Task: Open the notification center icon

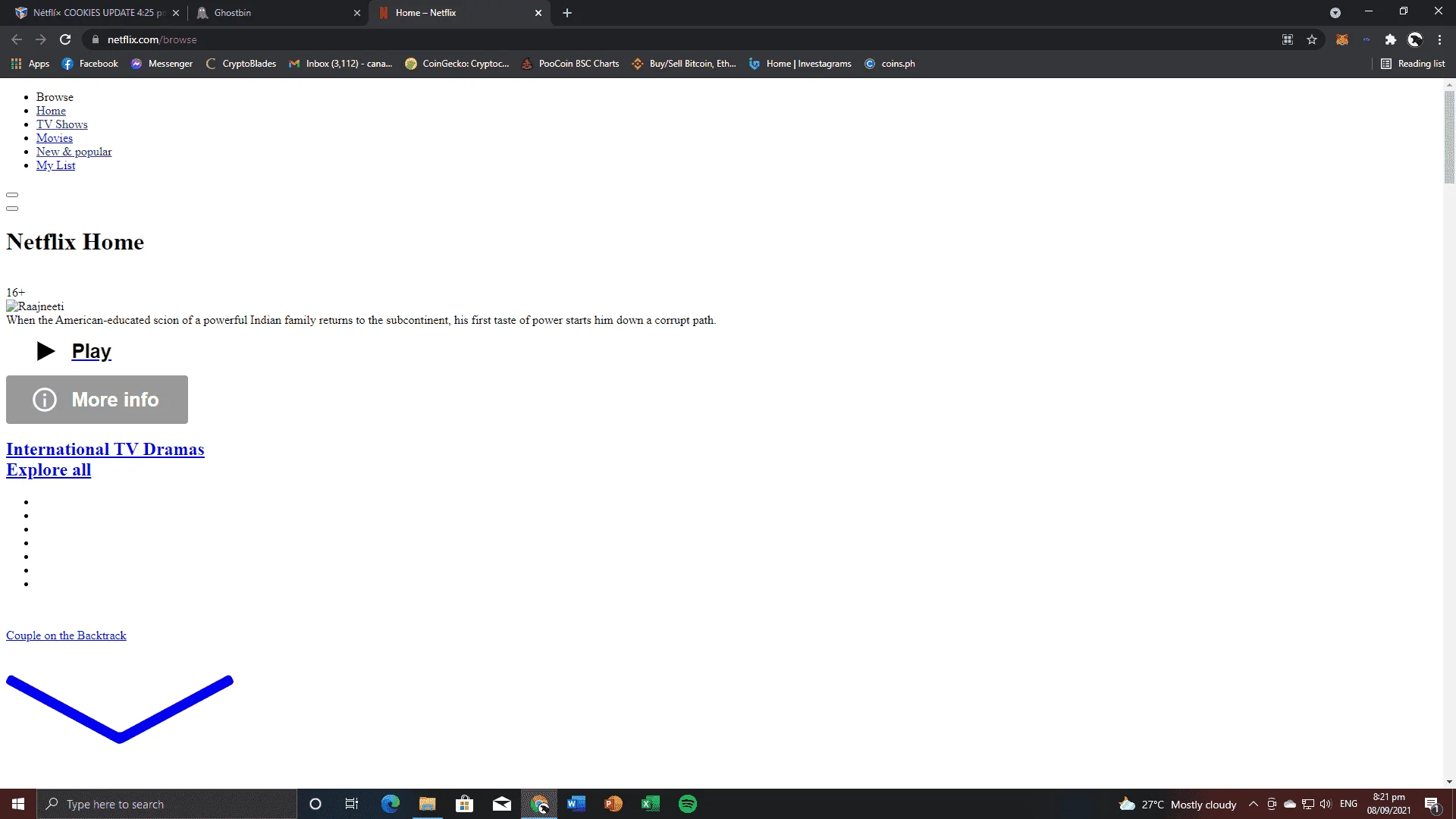Action: point(1432,804)
